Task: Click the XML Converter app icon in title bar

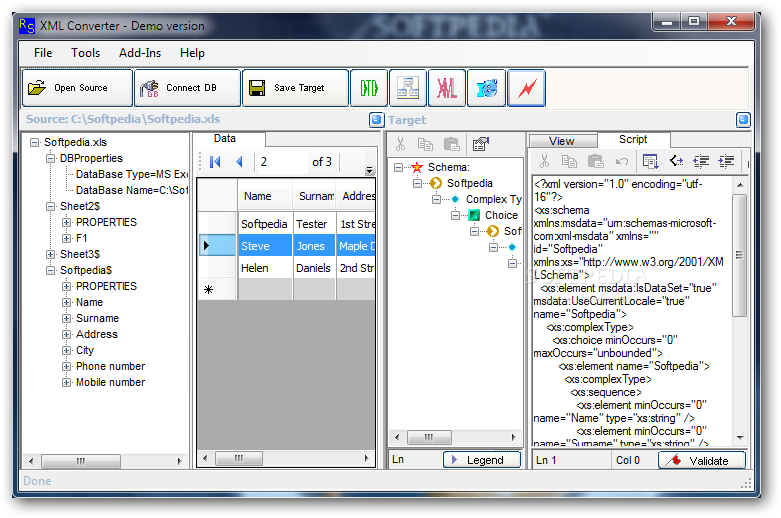Action: tap(27, 25)
